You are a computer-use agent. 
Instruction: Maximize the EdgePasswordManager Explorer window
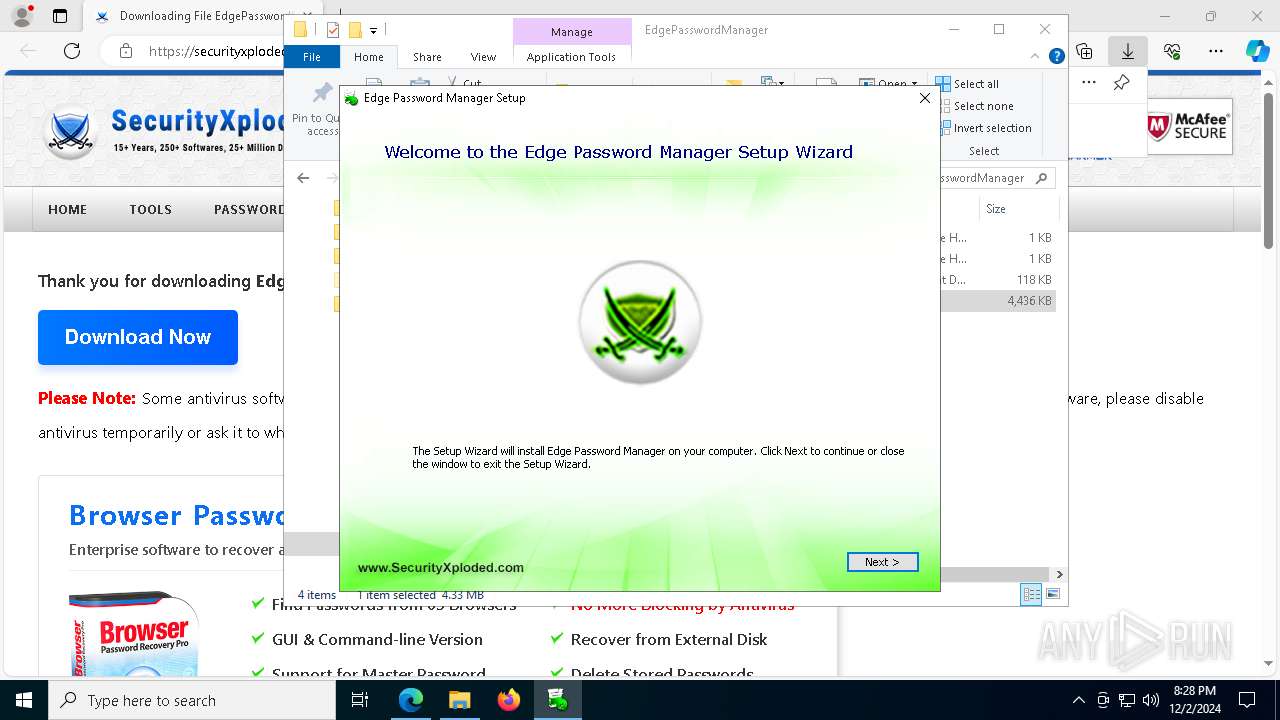[x=999, y=29]
